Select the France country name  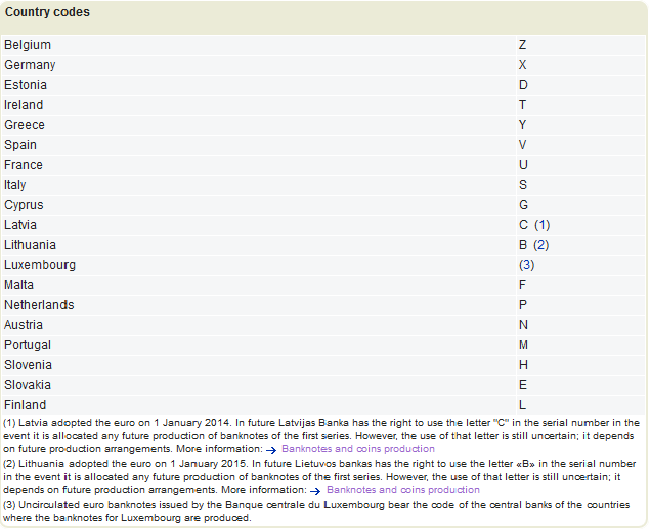coord(23,165)
